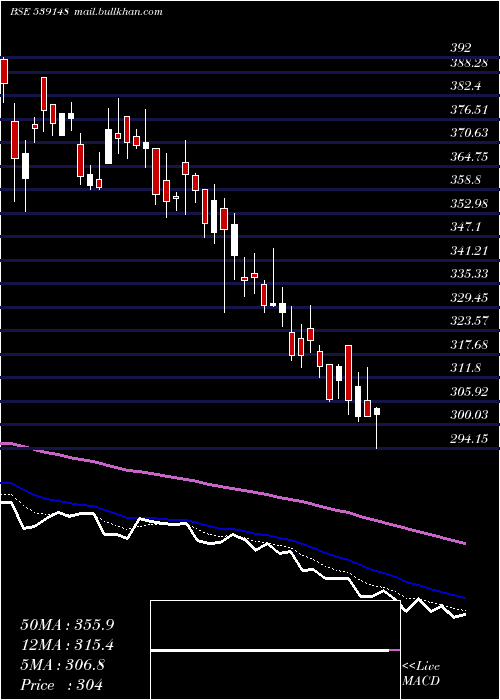Click the 12MA : 315.4 readout
This screenshot has width=500, height=700.
(67, 645)
